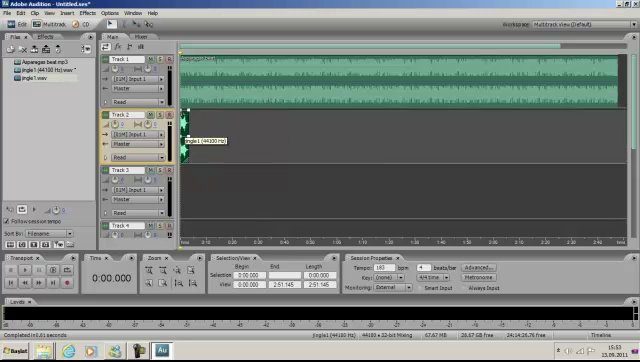Mute Track 2
The height and width of the screenshot is (362, 640).
[150, 115]
